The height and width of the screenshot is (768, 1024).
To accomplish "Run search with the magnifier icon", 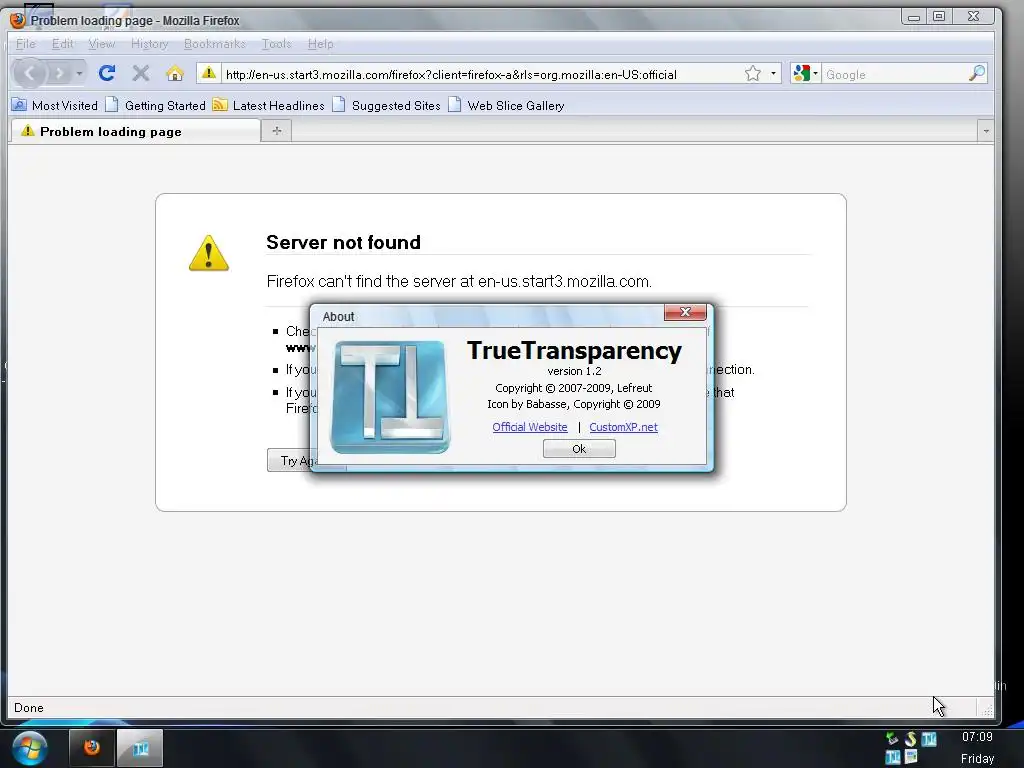I will tap(976, 73).
